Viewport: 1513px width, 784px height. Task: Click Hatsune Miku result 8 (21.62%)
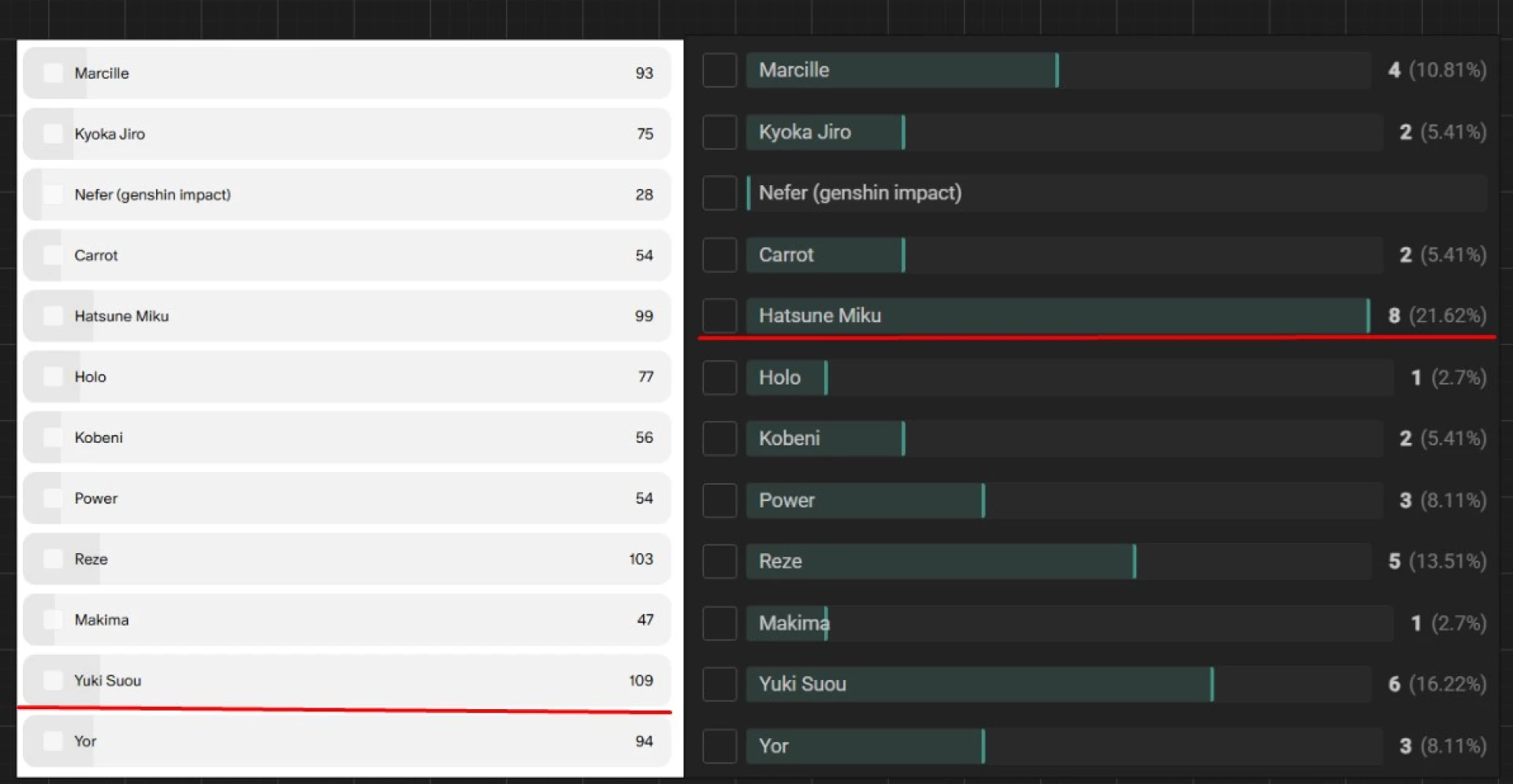click(x=1437, y=315)
